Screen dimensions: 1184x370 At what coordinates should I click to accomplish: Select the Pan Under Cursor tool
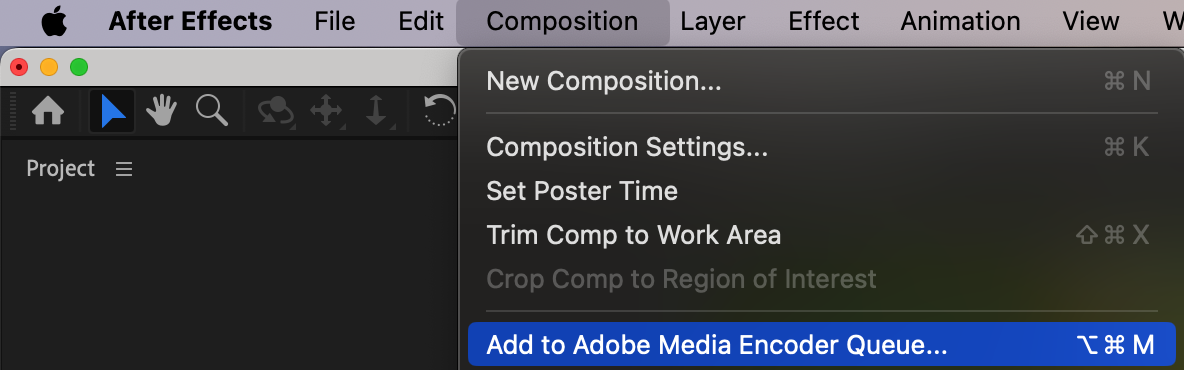(326, 112)
